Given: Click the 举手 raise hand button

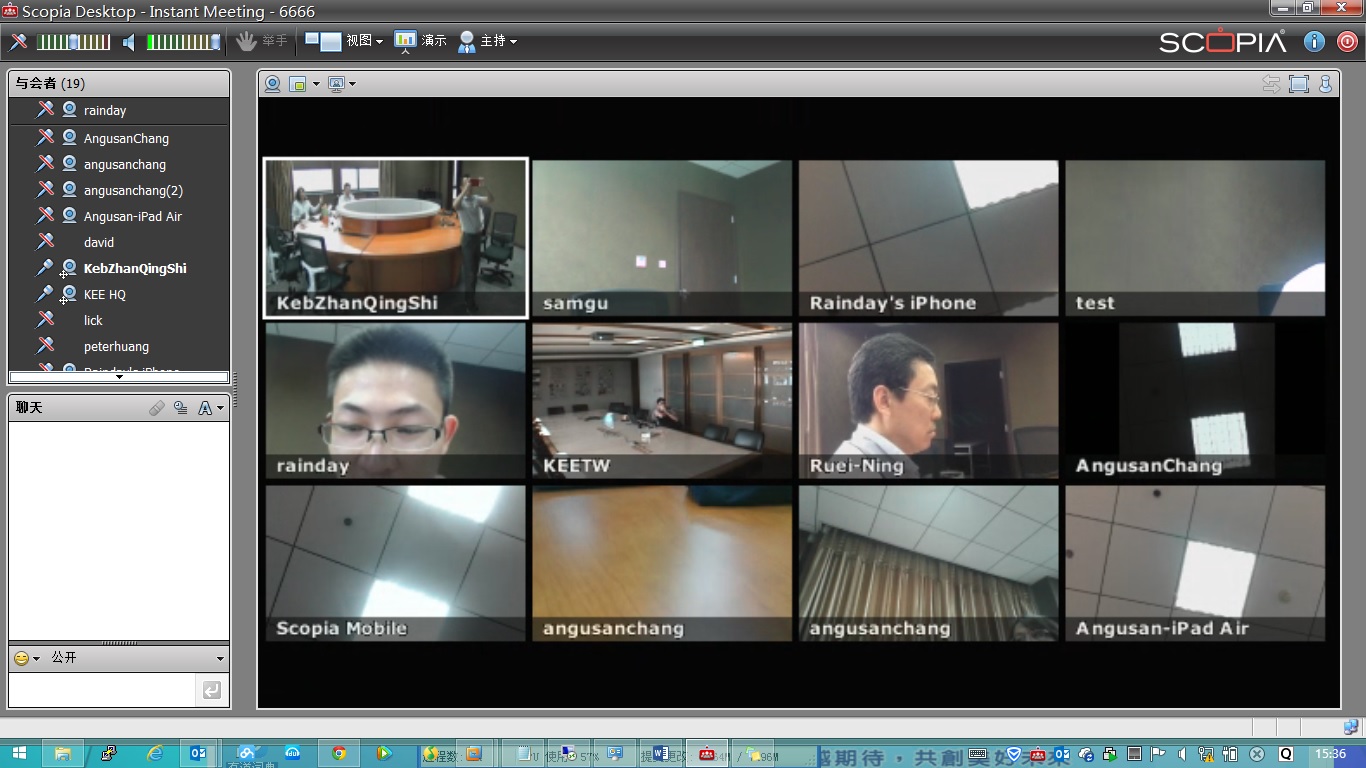Looking at the screenshot, I should click(261, 41).
